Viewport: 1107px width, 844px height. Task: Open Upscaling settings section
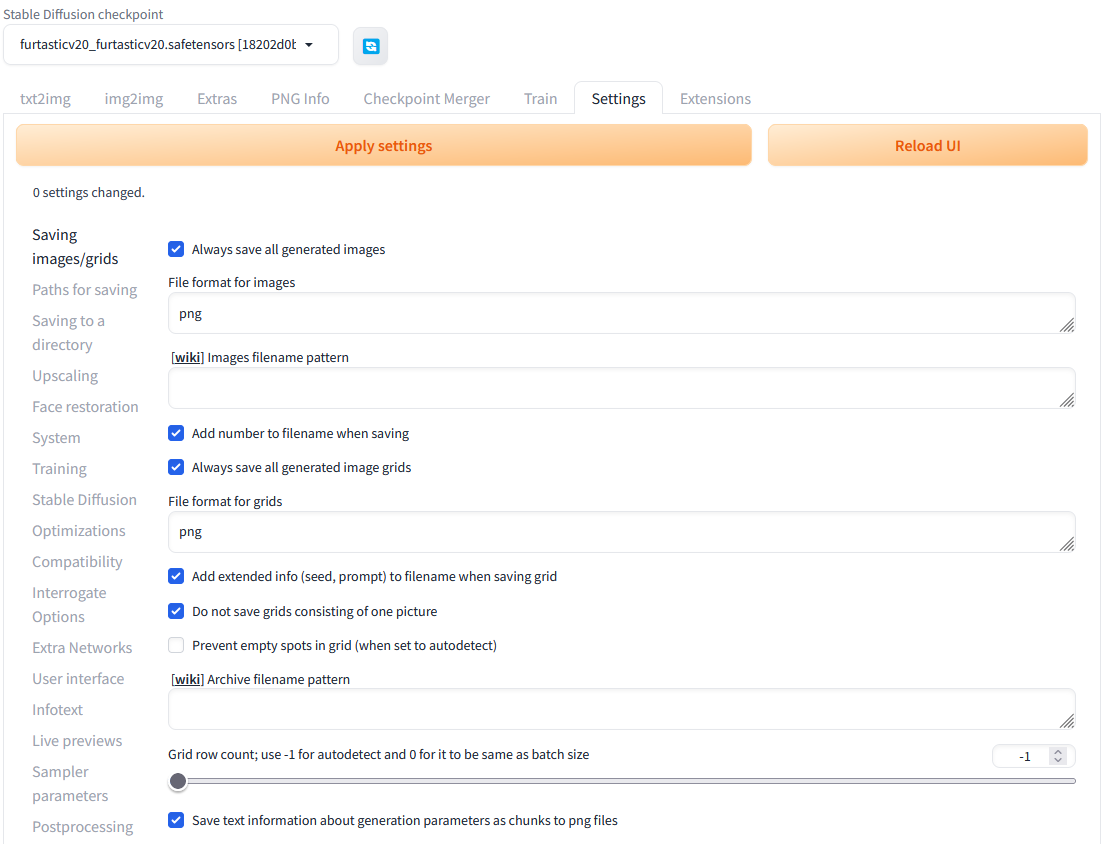click(x=65, y=376)
